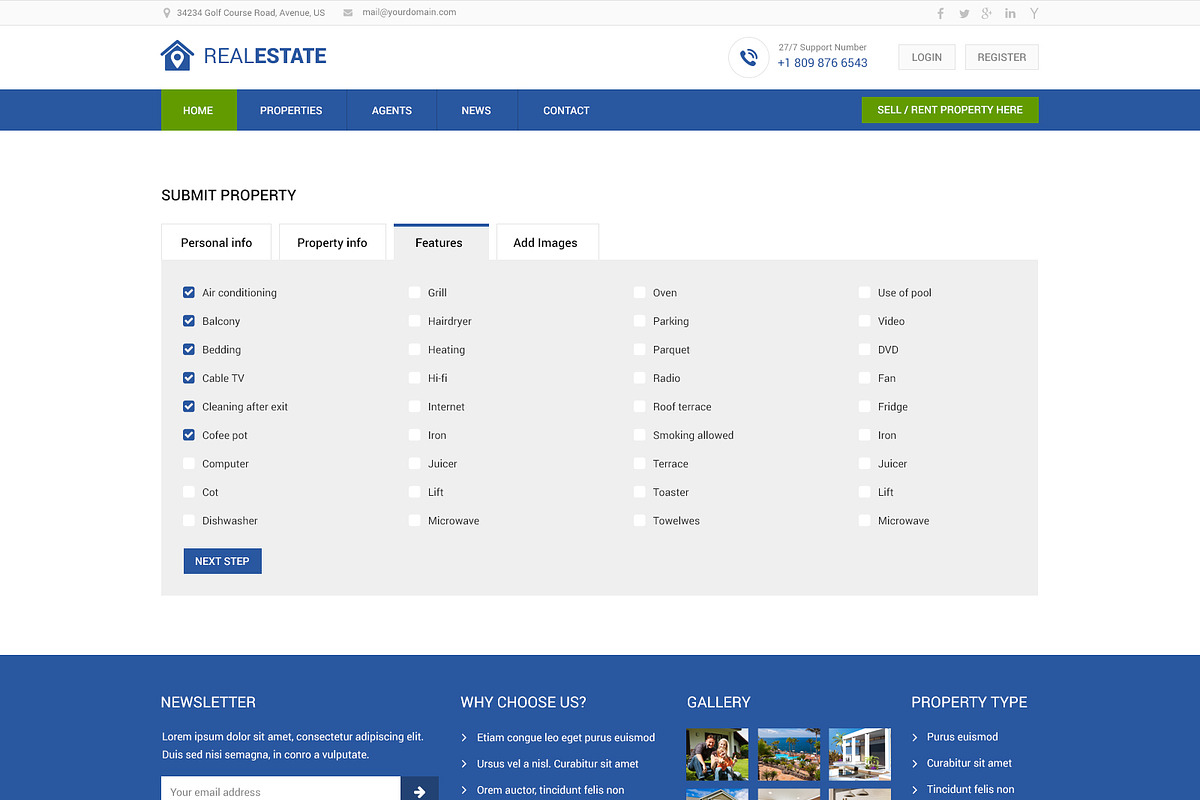Open the News nav item

point(476,110)
